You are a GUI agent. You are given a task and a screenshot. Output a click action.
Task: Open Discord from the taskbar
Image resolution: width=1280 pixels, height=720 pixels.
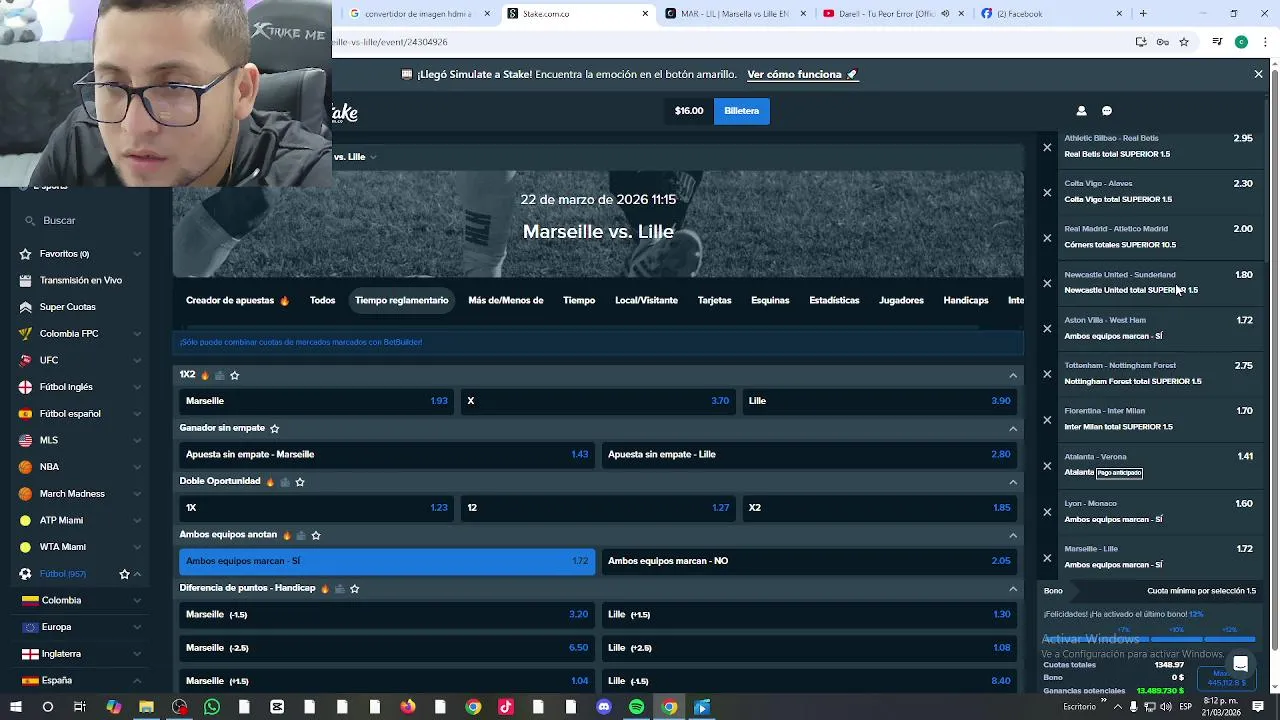tap(604, 707)
